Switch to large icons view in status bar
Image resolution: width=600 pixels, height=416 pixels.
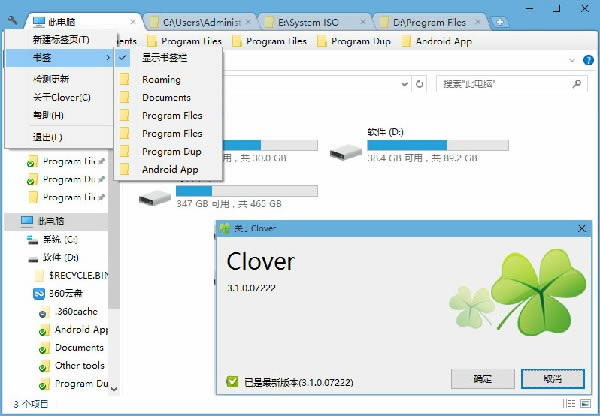[585, 403]
